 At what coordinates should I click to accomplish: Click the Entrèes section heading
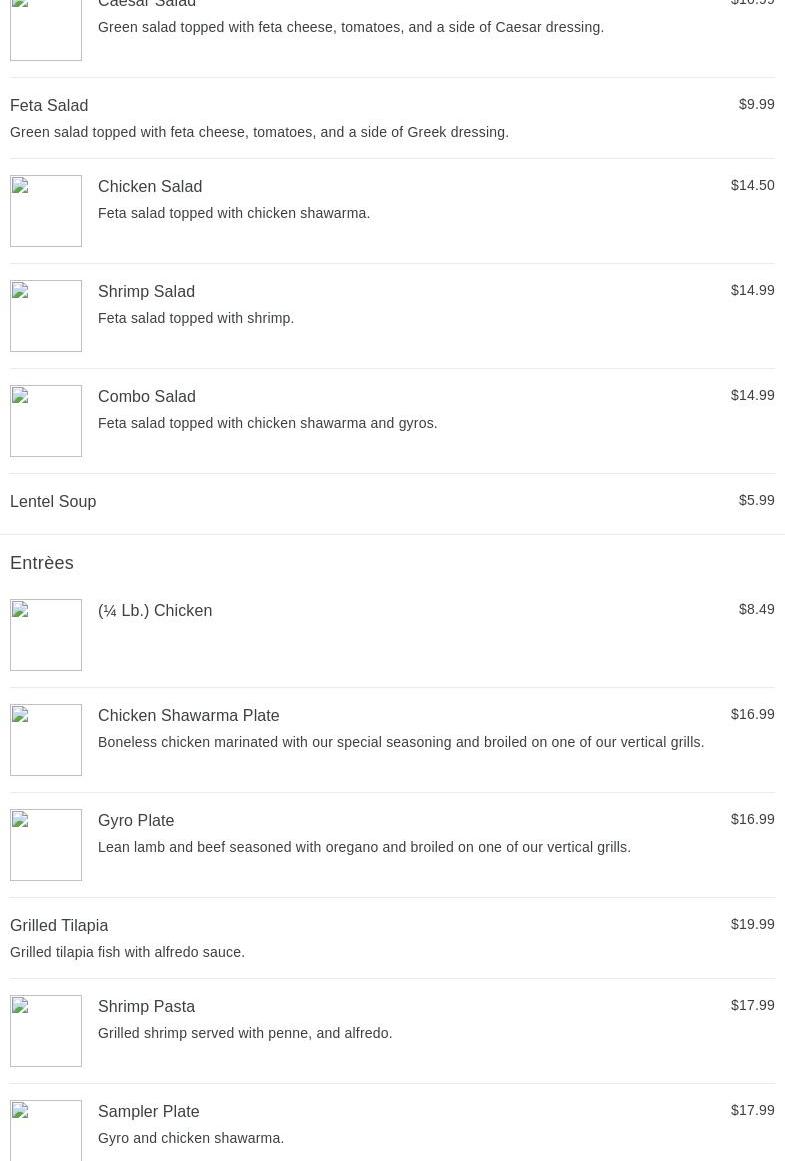pos(42,563)
